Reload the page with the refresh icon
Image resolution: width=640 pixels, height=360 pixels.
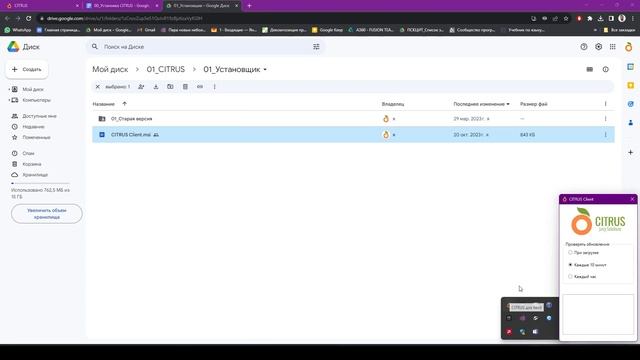[28, 18]
